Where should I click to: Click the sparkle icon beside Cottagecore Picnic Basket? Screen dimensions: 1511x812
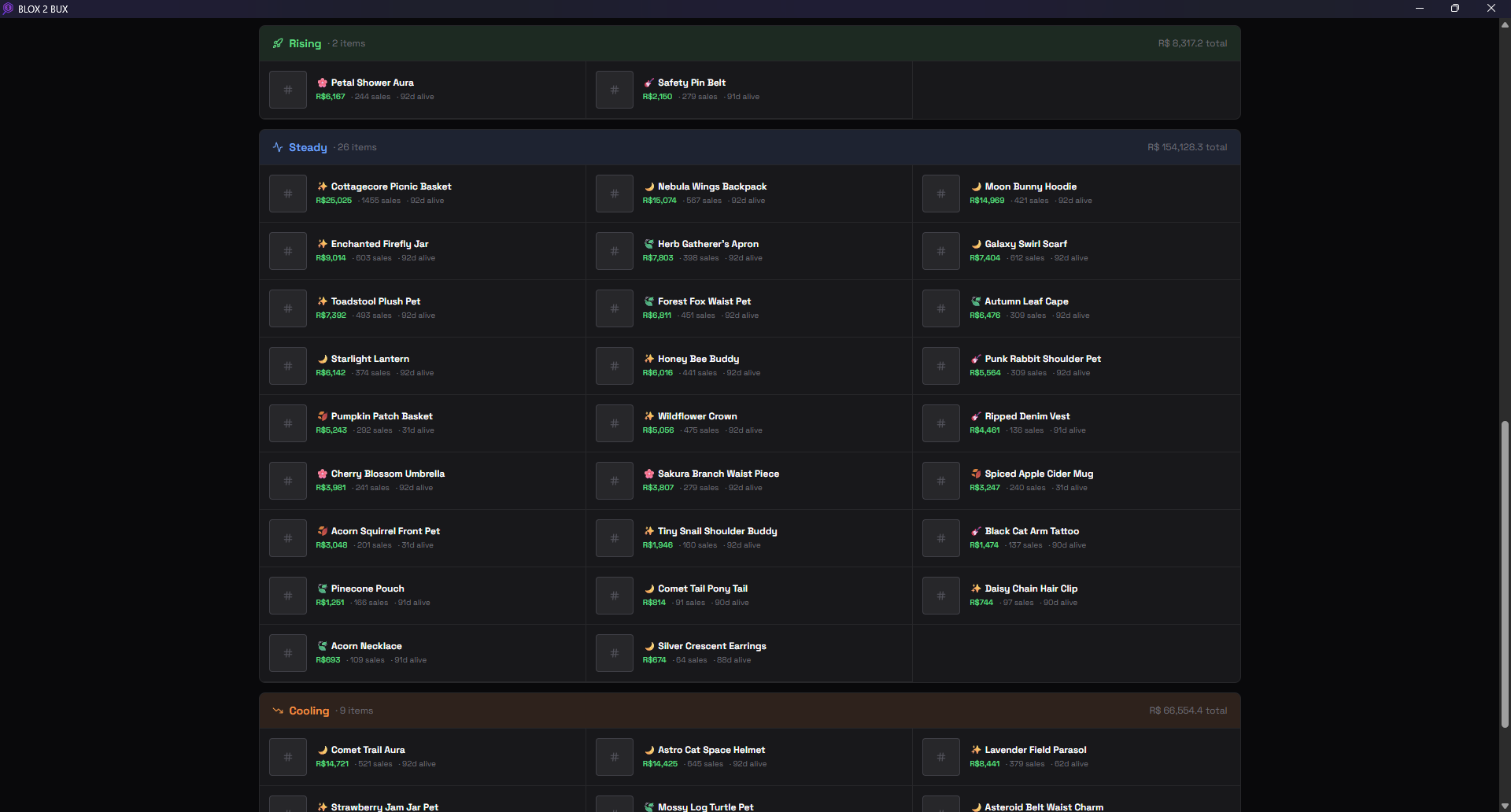tap(322, 186)
